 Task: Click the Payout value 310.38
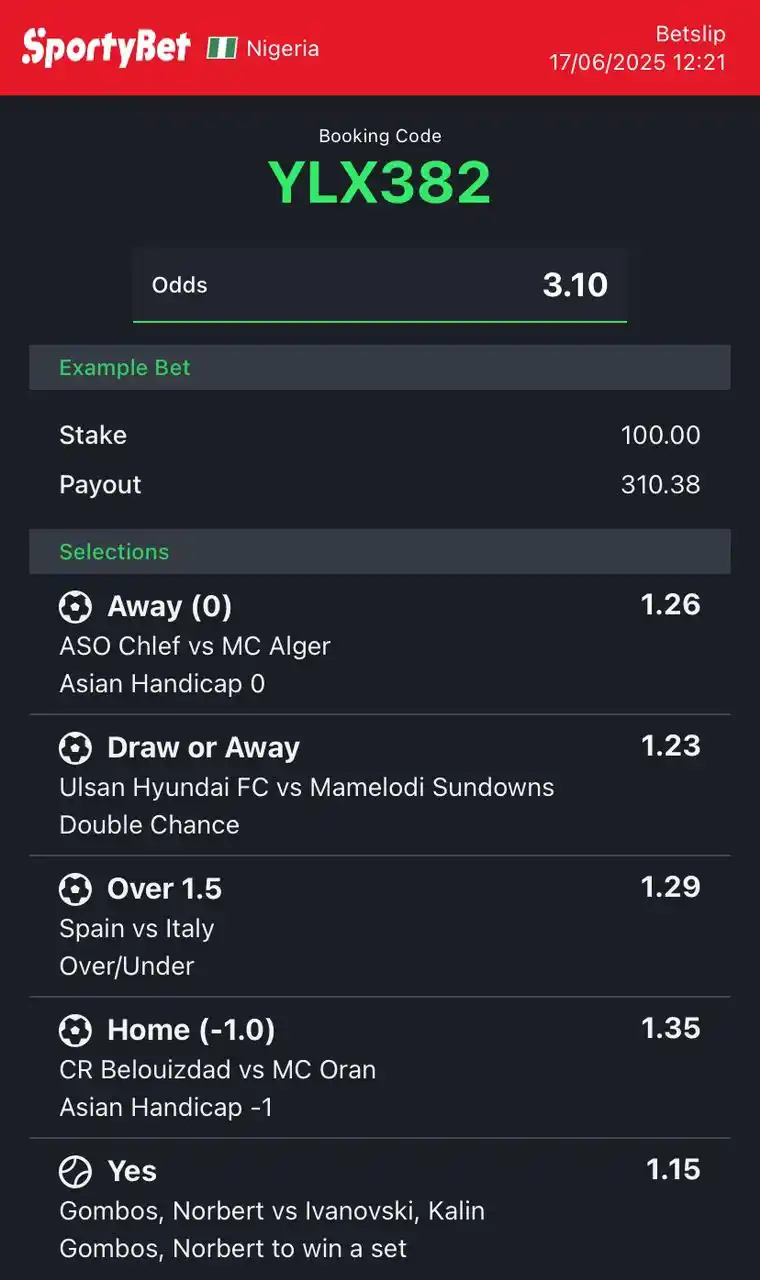pos(661,484)
